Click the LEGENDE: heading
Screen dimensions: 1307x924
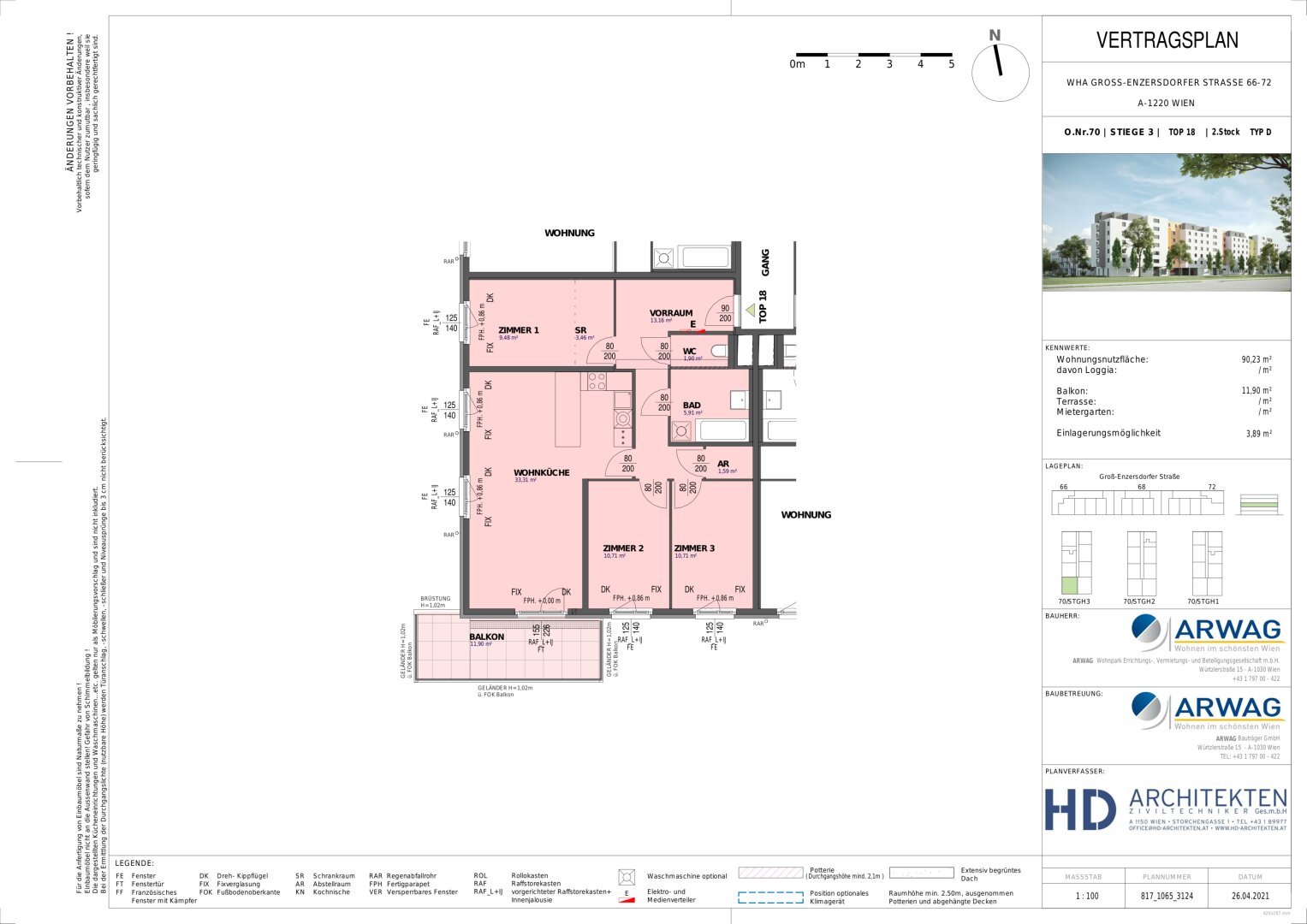(134, 864)
